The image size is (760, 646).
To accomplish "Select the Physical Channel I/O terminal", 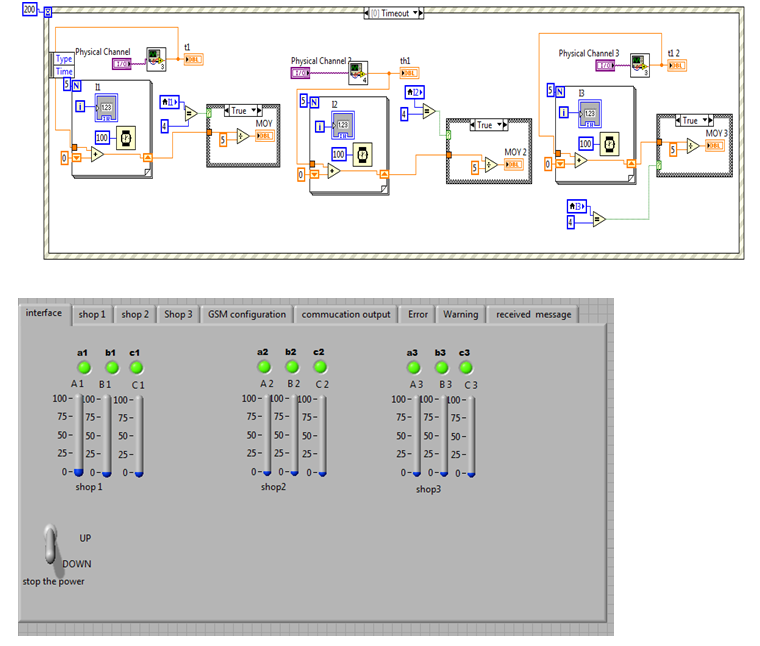I will pos(122,64).
